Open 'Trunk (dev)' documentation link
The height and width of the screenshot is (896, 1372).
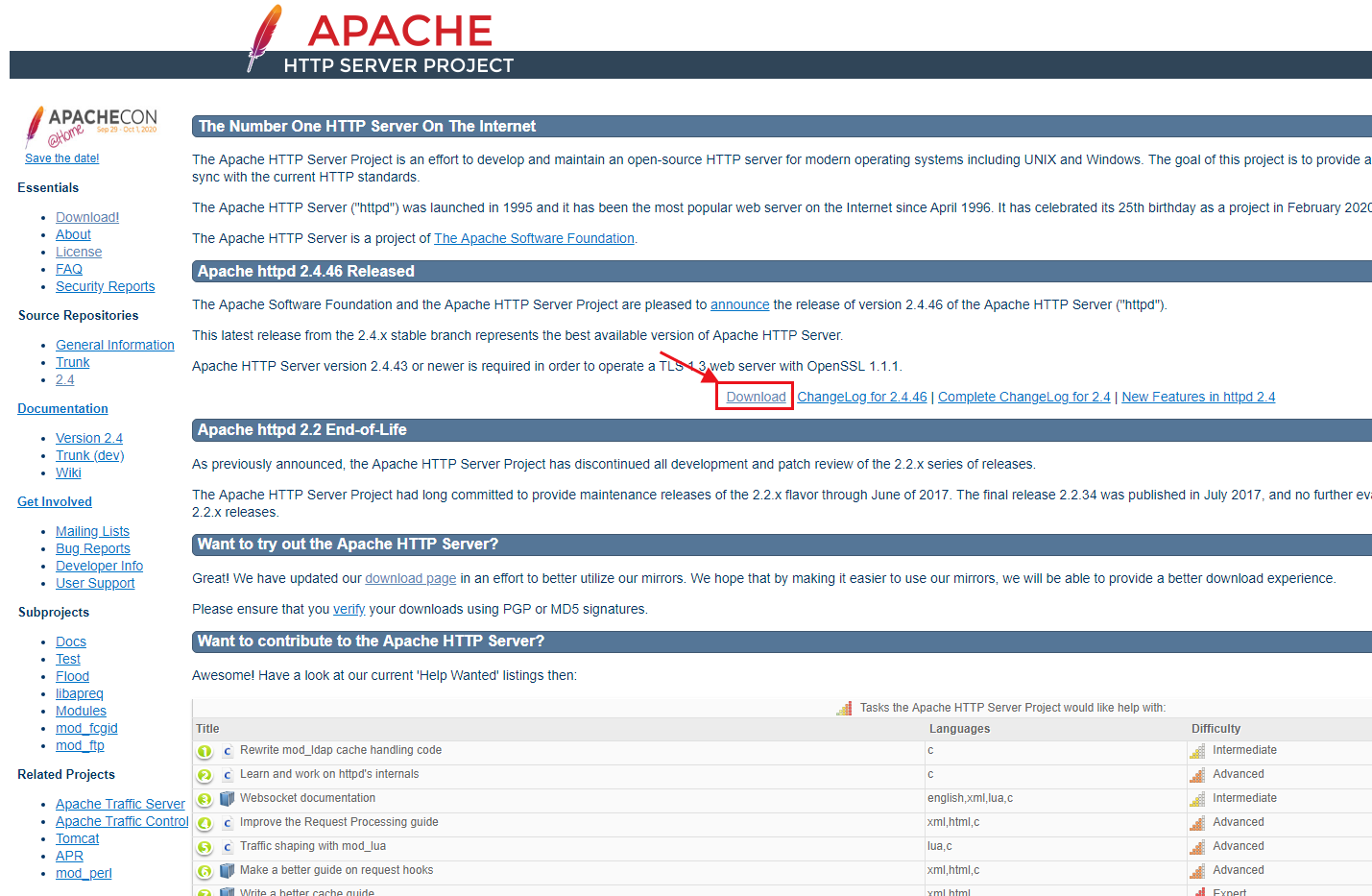tap(90, 455)
